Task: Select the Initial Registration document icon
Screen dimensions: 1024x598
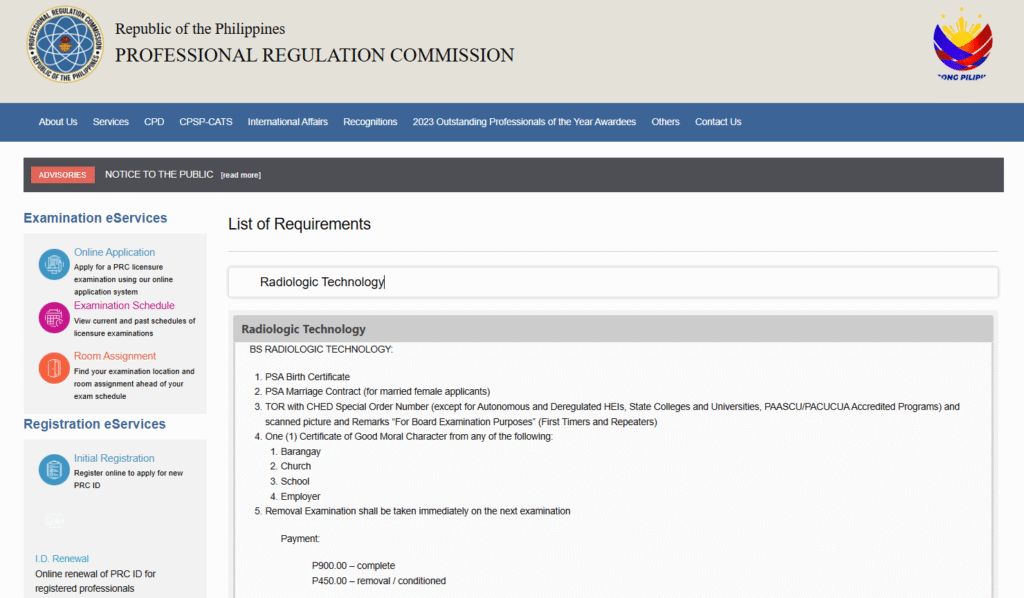Action: pyautogui.click(x=53, y=469)
